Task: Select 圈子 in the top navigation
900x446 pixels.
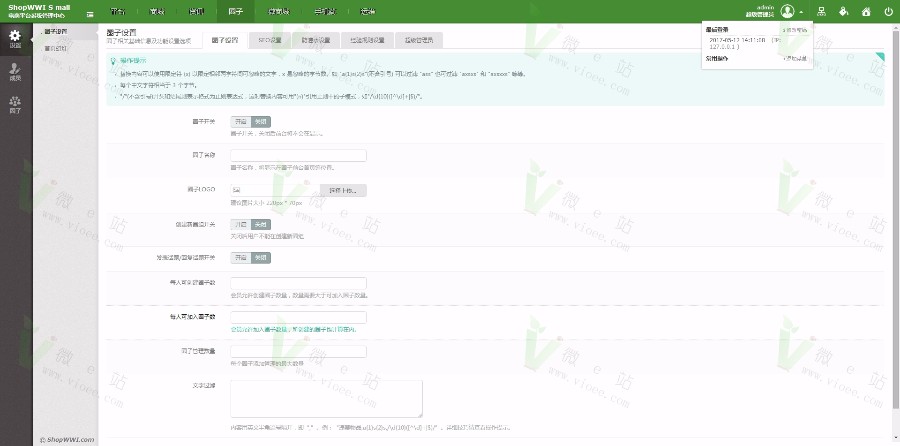Action: tap(235, 11)
